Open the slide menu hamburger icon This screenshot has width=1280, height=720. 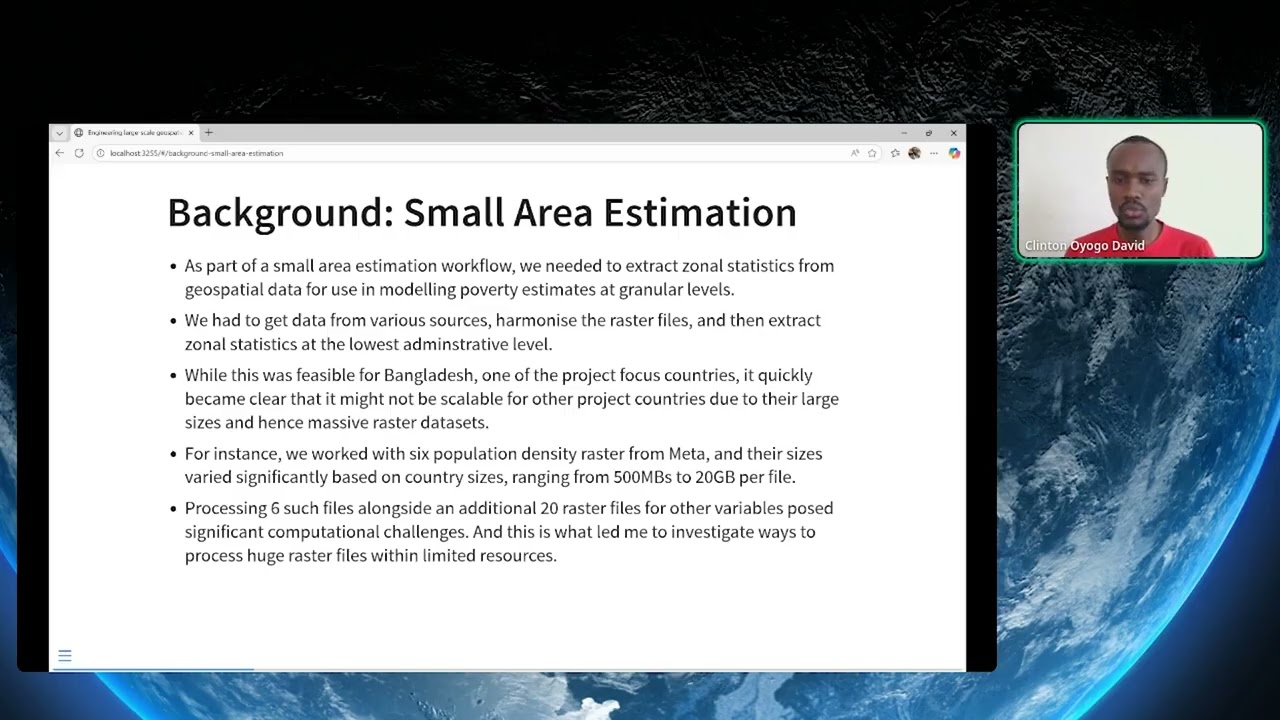click(65, 656)
